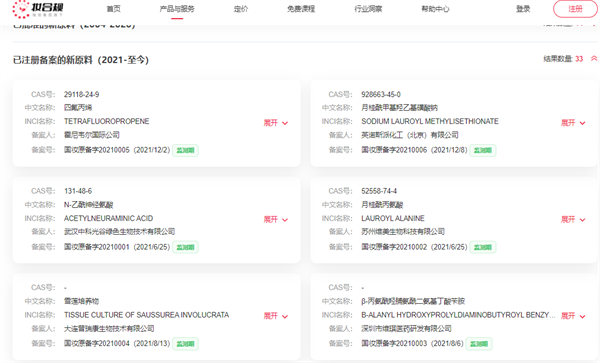
Task: Click the filing number 国妆原备字20210004
Action: coord(96,343)
